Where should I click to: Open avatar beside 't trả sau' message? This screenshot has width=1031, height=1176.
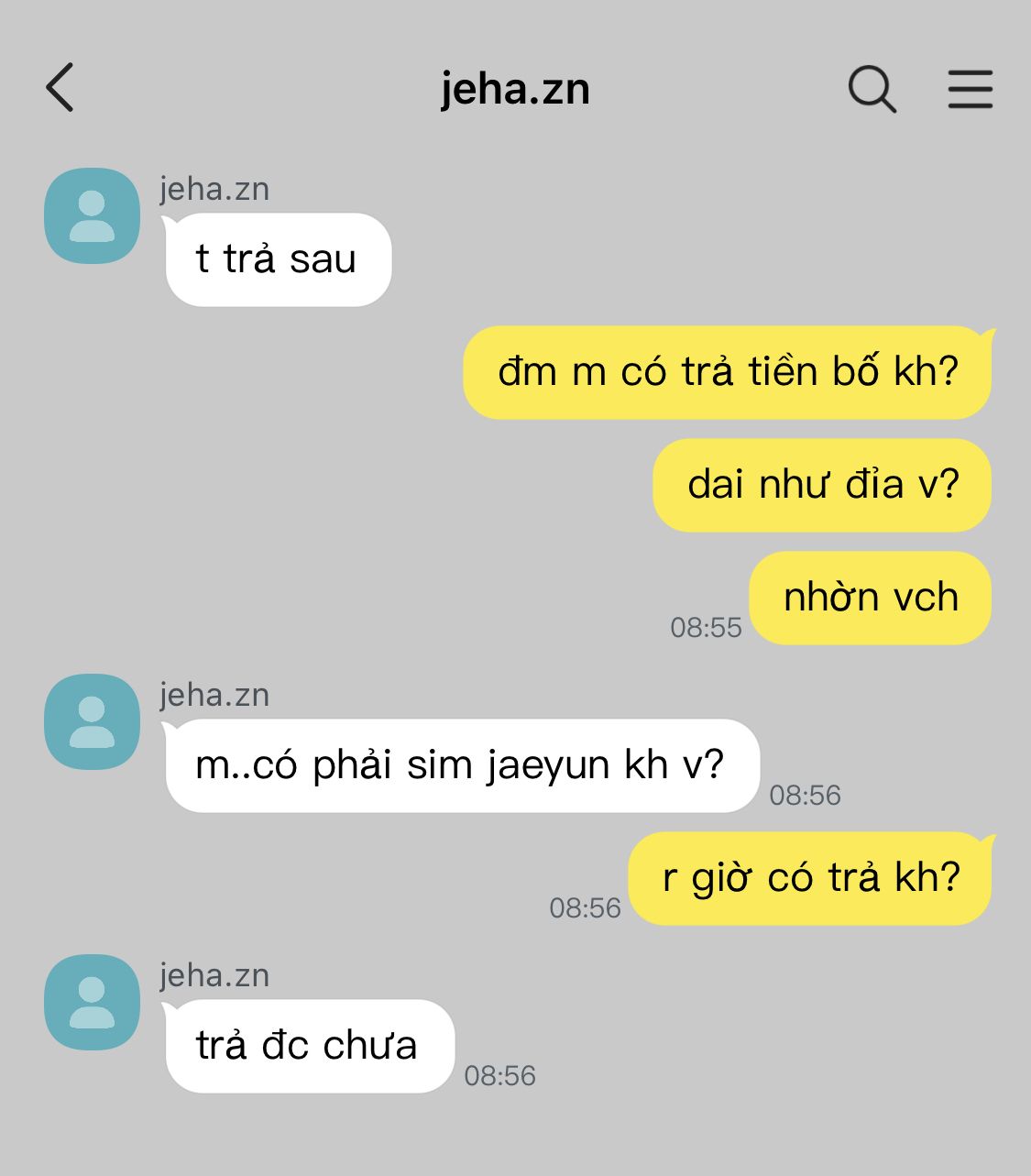pyautogui.click(x=92, y=215)
